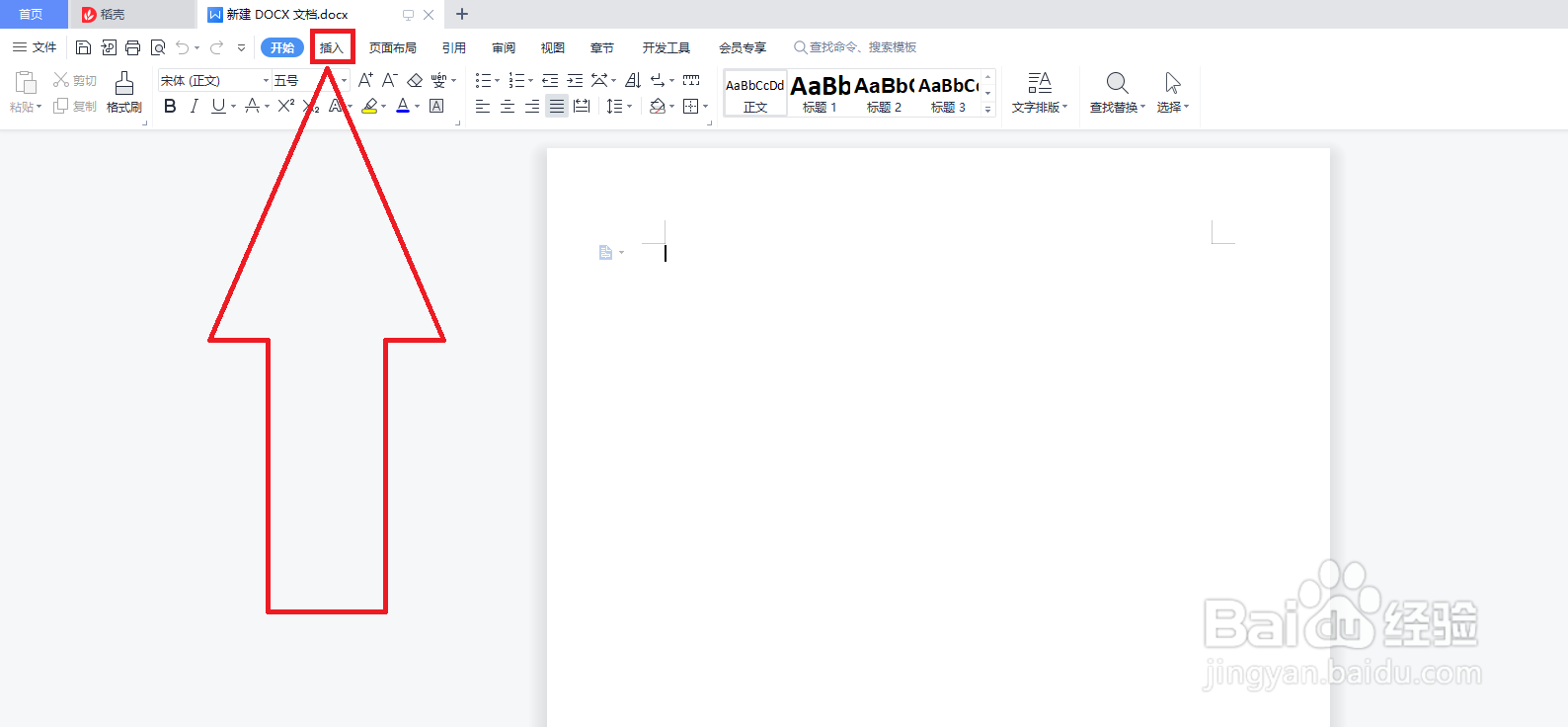Viewport: 1568px width, 727px height.
Task: Open Print Preview icon
Action: click(157, 47)
